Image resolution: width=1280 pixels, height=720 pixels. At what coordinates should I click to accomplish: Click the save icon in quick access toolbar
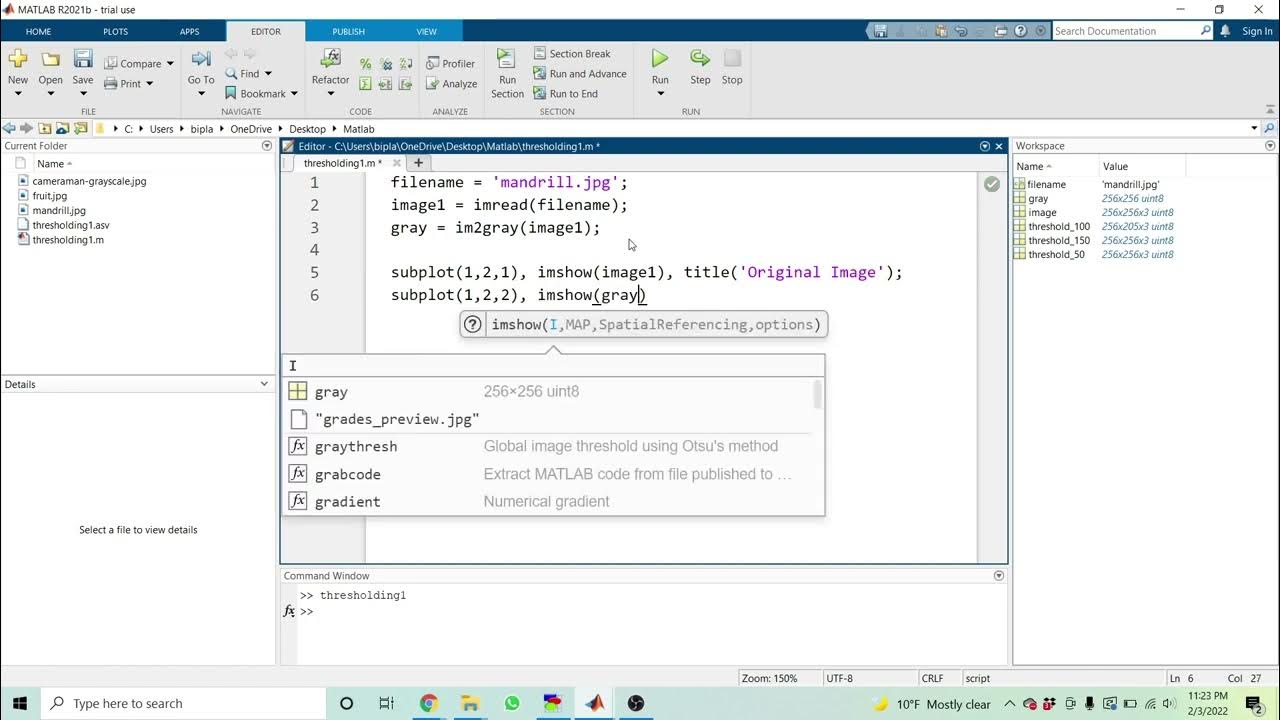pos(880,31)
